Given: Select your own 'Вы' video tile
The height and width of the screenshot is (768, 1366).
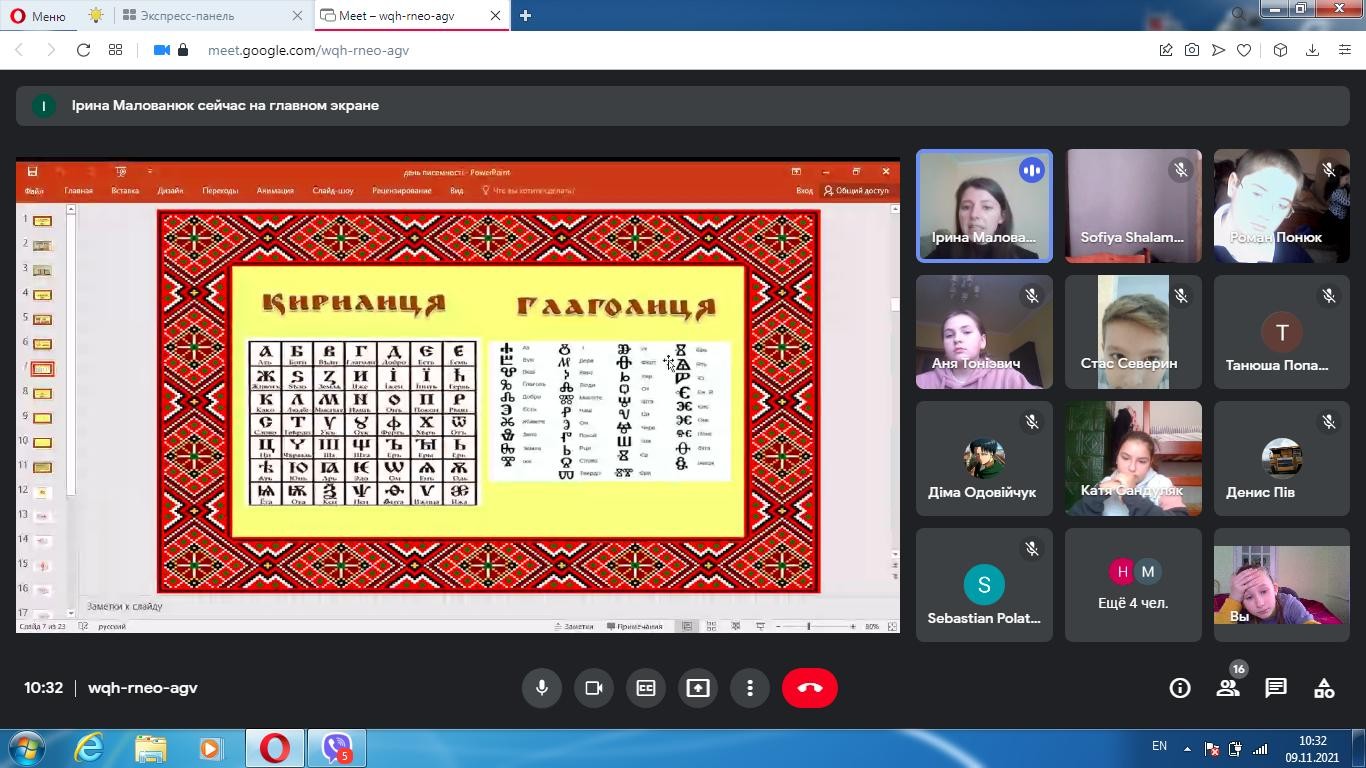Looking at the screenshot, I should [x=1282, y=585].
